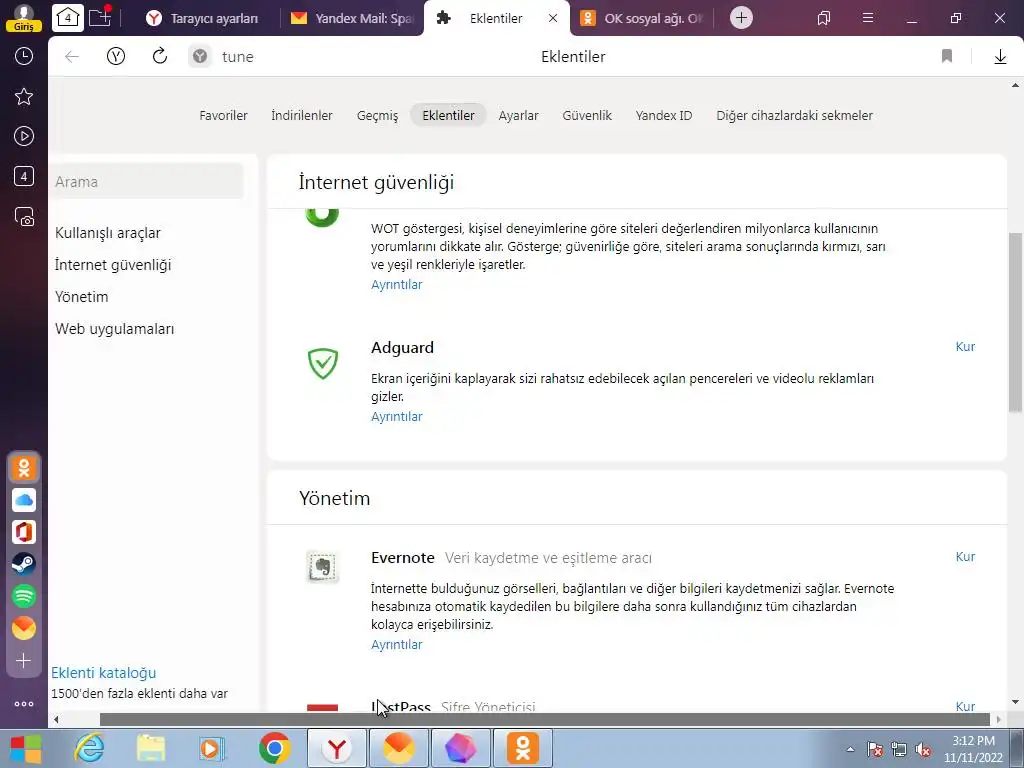Launch Internet Explorer from the taskbar
This screenshot has height=768, width=1024.
89,749
